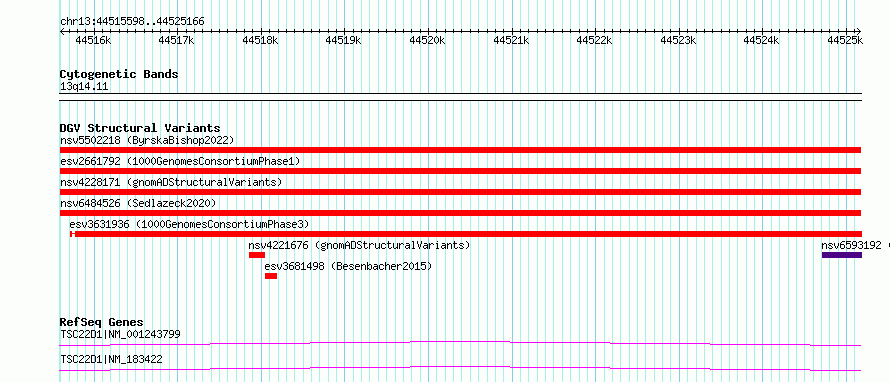Click the magenta TSC22D1|NM_001243799 intron line
The width and height of the screenshot is (890, 382).
[x=460, y=343]
